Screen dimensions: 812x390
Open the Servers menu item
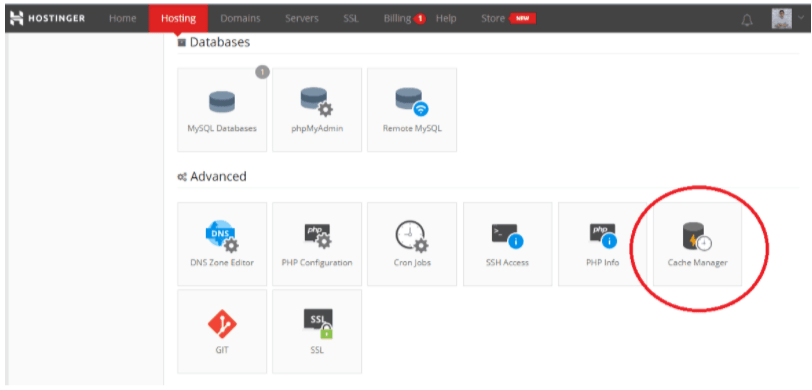[302, 19]
